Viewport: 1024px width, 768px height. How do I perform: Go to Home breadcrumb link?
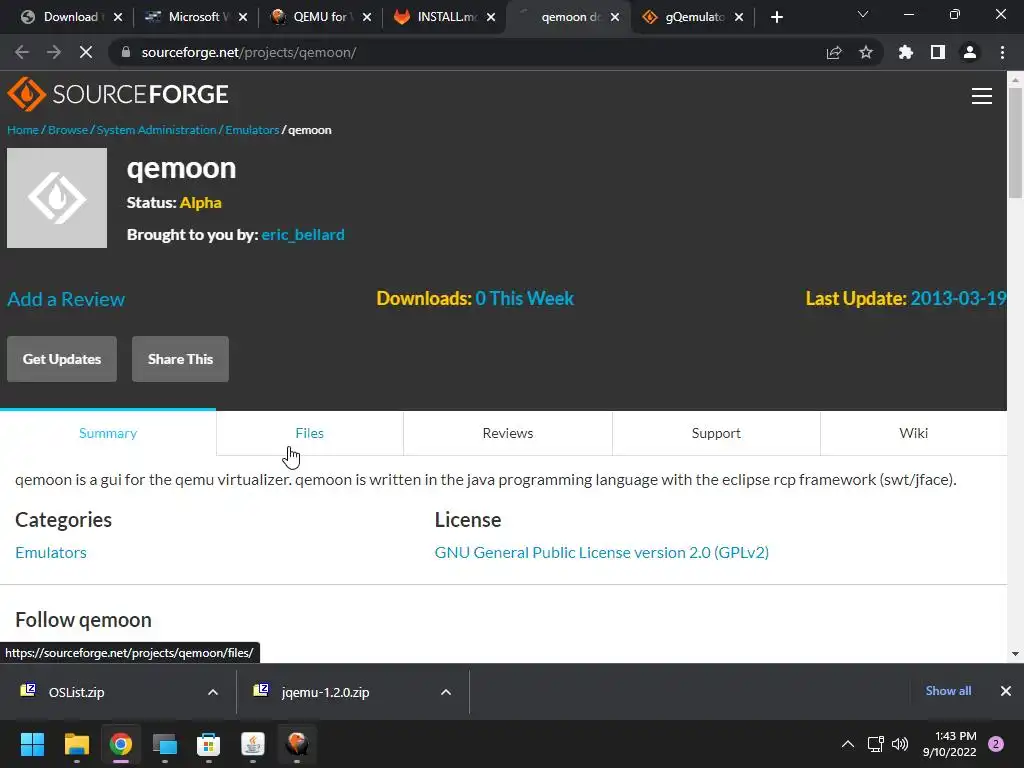click(x=23, y=130)
